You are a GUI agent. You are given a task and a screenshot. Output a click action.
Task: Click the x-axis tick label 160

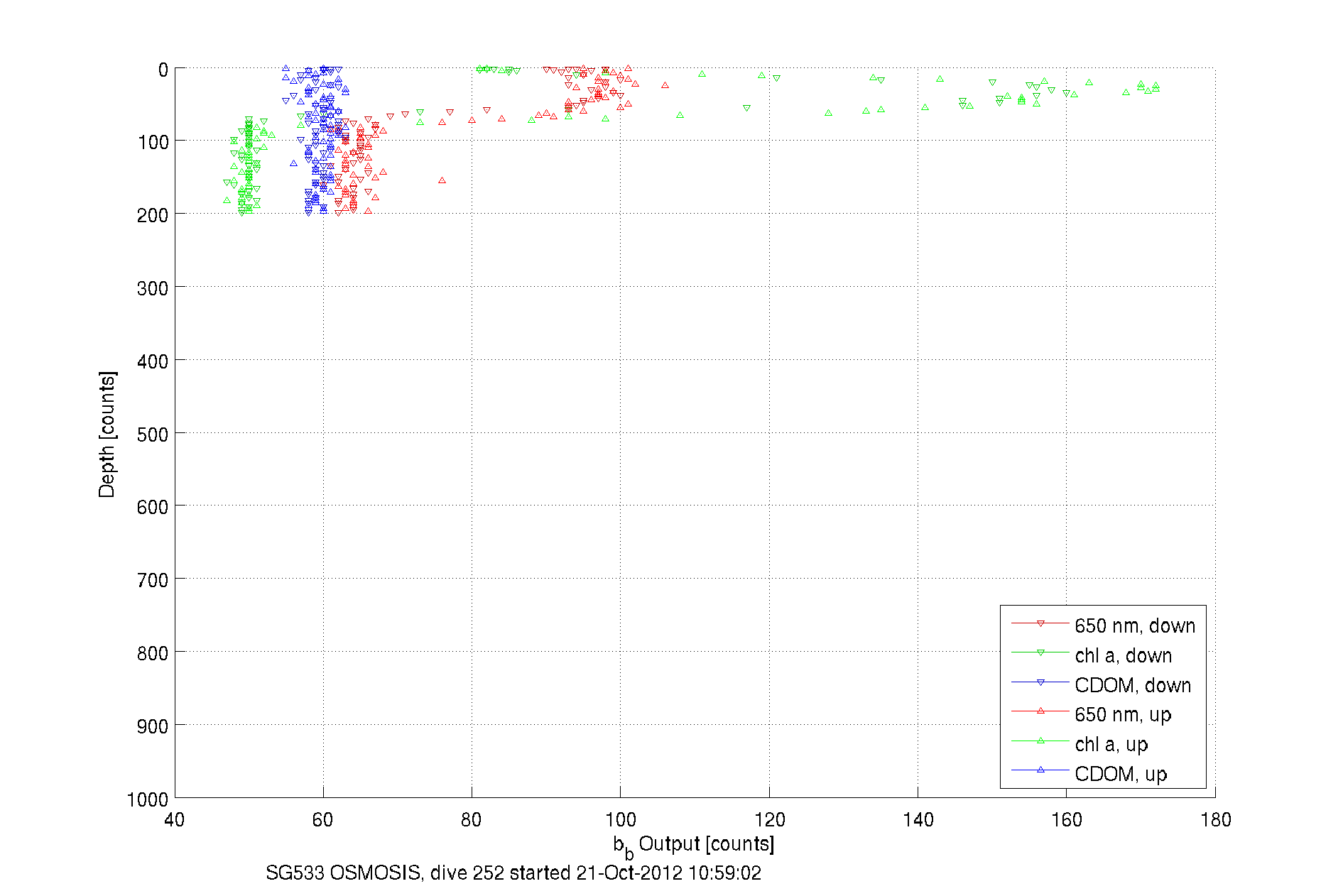pos(1066,820)
